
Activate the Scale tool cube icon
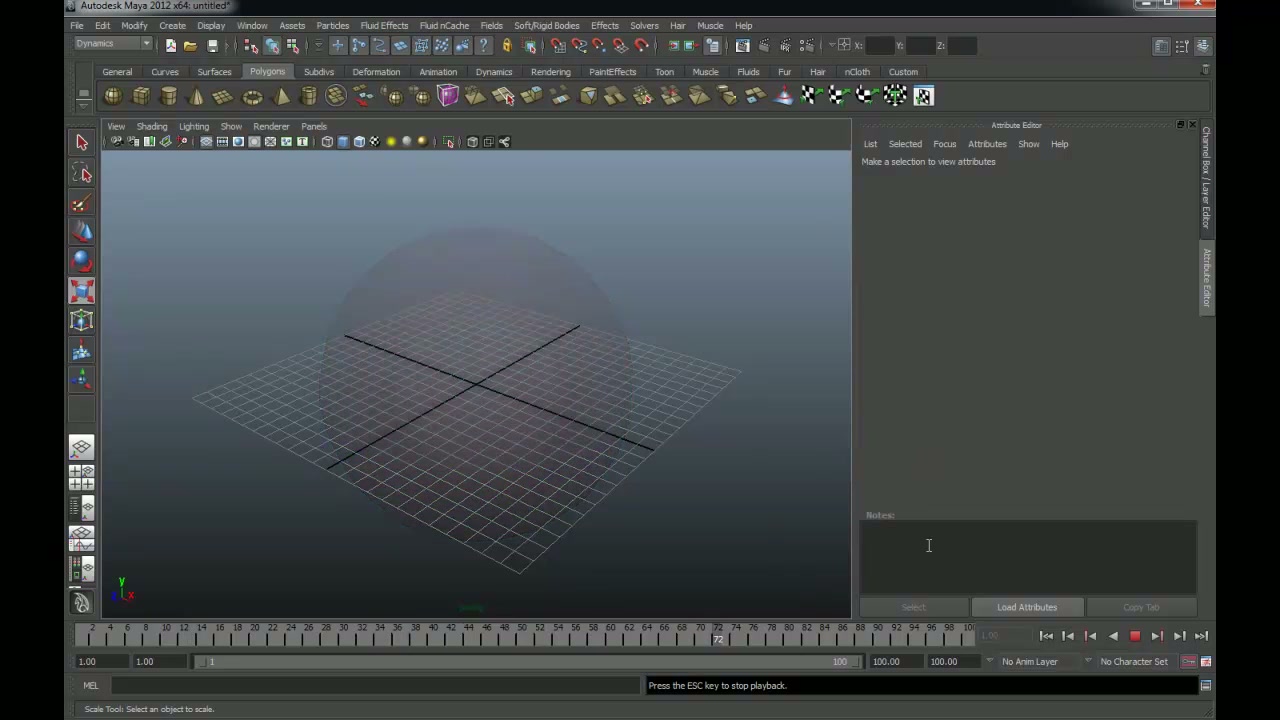coord(82,291)
